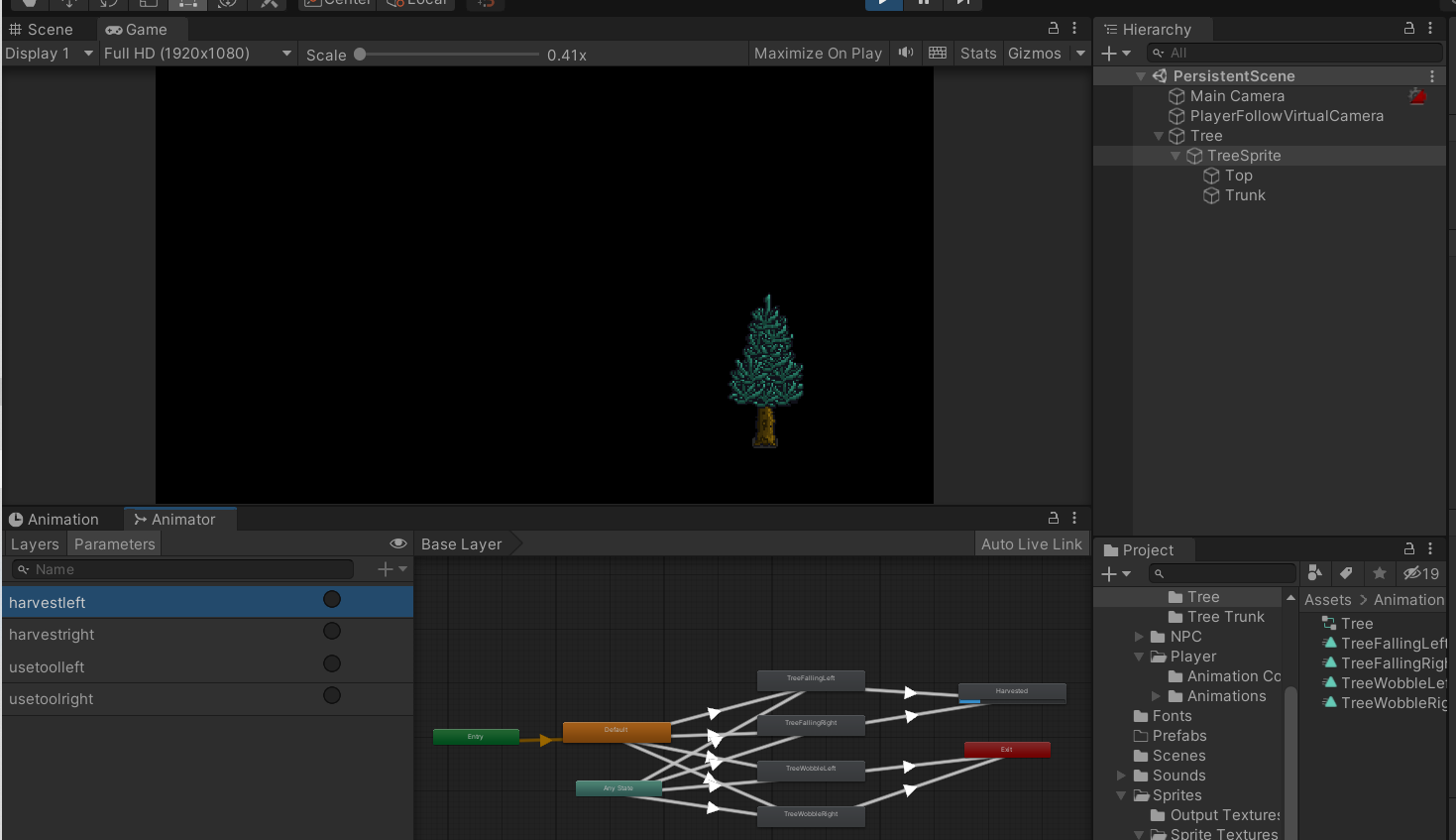Open the add parameter plus dropdown
Image resolution: width=1456 pixels, height=840 pixels.
tap(392, 569)
